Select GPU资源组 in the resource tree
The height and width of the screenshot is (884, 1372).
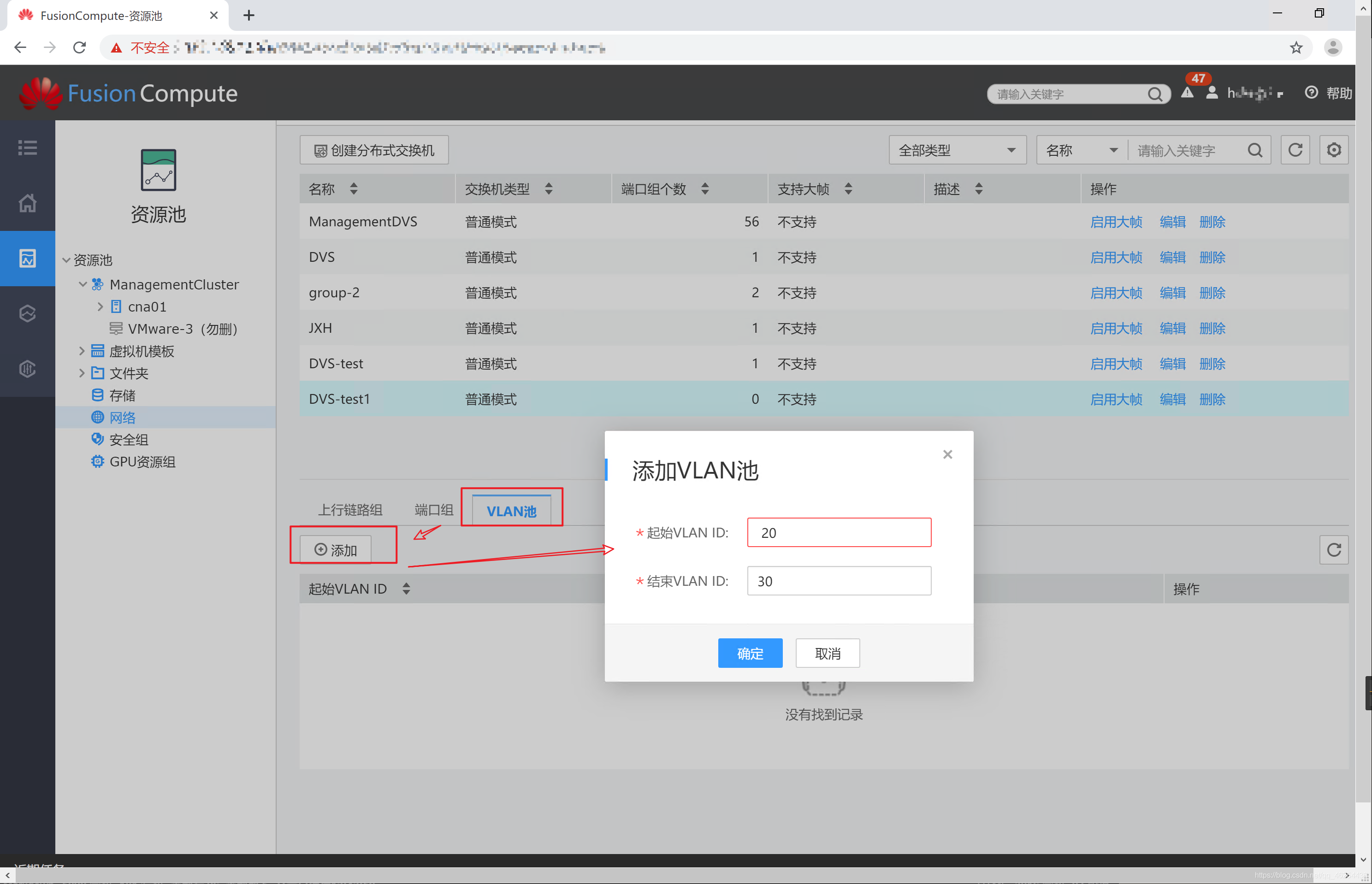(x=142, y=462)
